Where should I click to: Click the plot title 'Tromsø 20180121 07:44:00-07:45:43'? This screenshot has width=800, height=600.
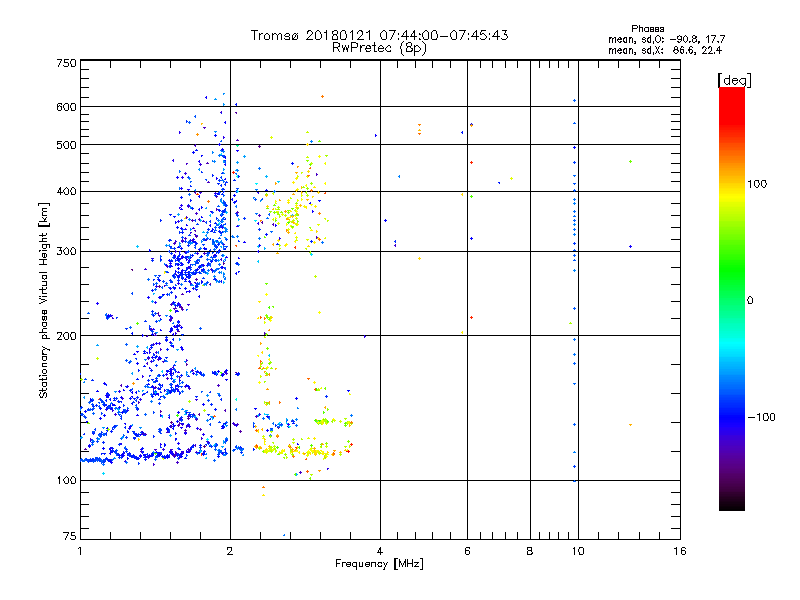tap(379, 35)
